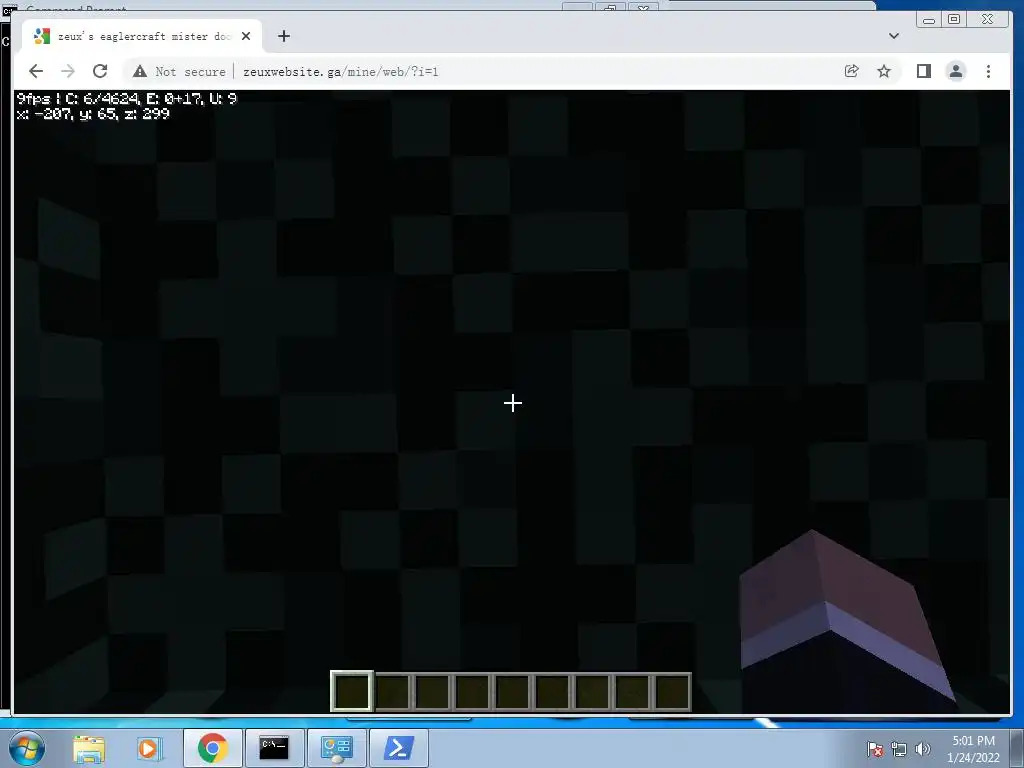Viewport: 1024px width, 768px height.
Task: Click the Action Center flag icon
Action: click(874, 749)
